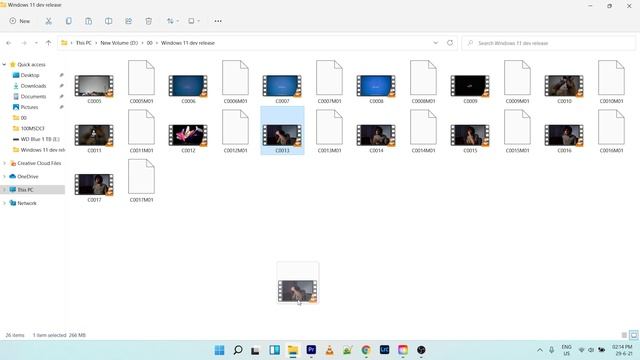Select Network in navigation pane
640x360 pixels.
pos(27,203)
